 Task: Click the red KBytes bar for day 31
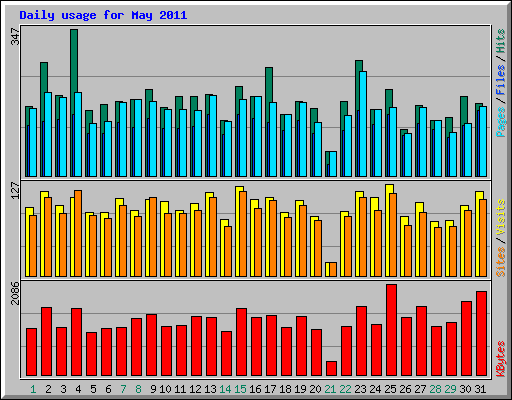point(481,334)
